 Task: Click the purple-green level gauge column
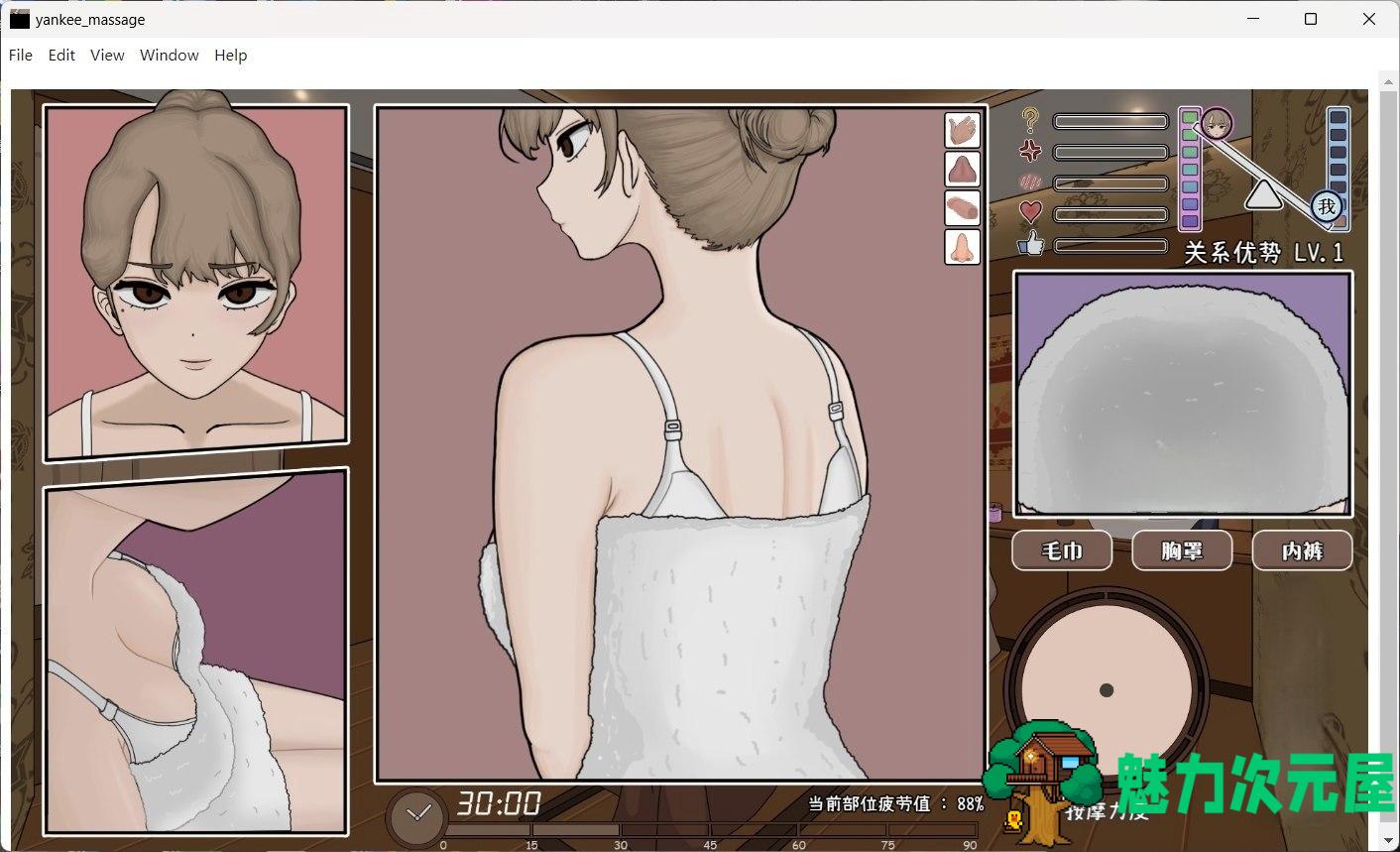(x=1190, y=169)
